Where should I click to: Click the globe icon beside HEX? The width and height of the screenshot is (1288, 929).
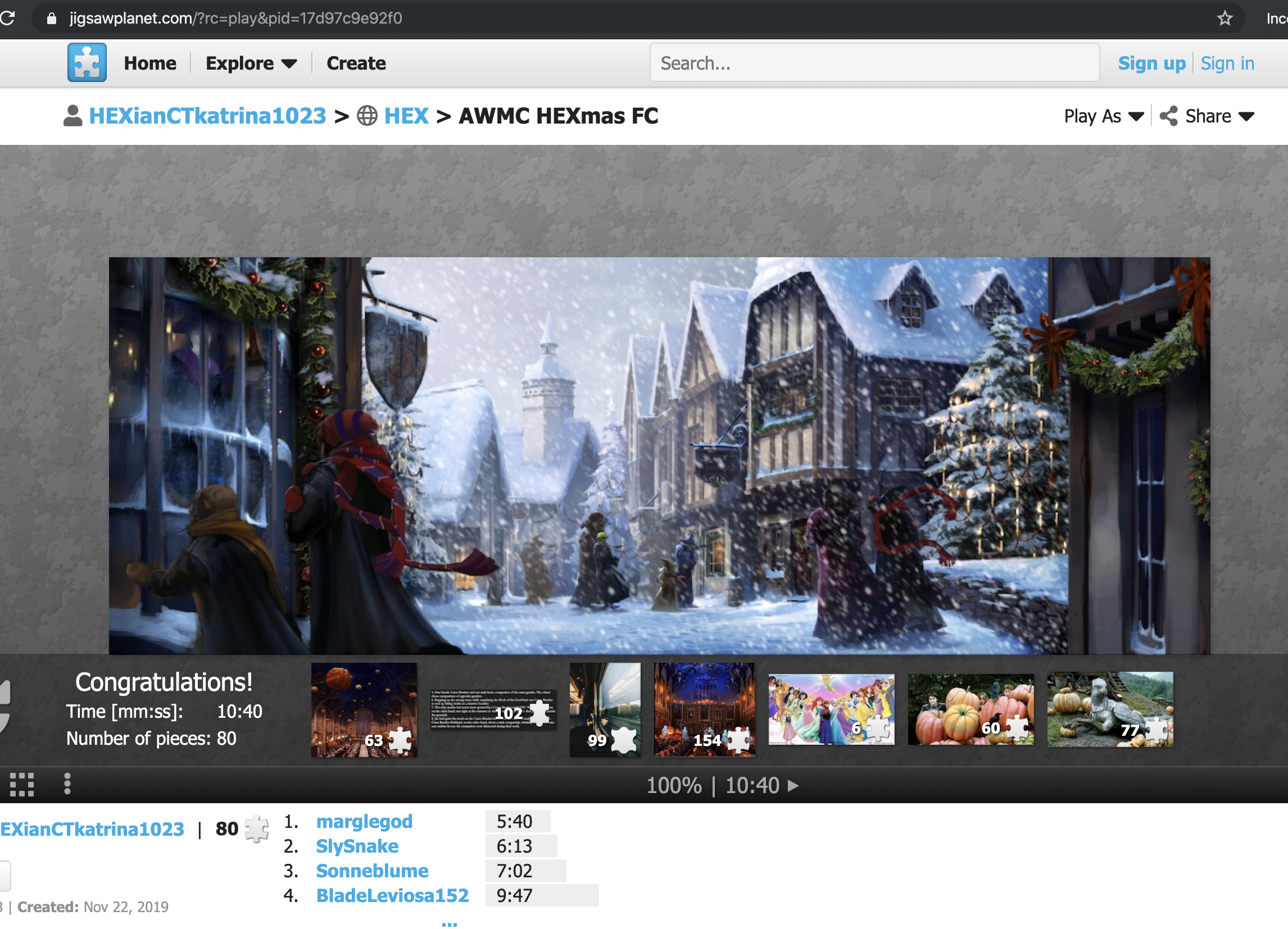point(367,116)
